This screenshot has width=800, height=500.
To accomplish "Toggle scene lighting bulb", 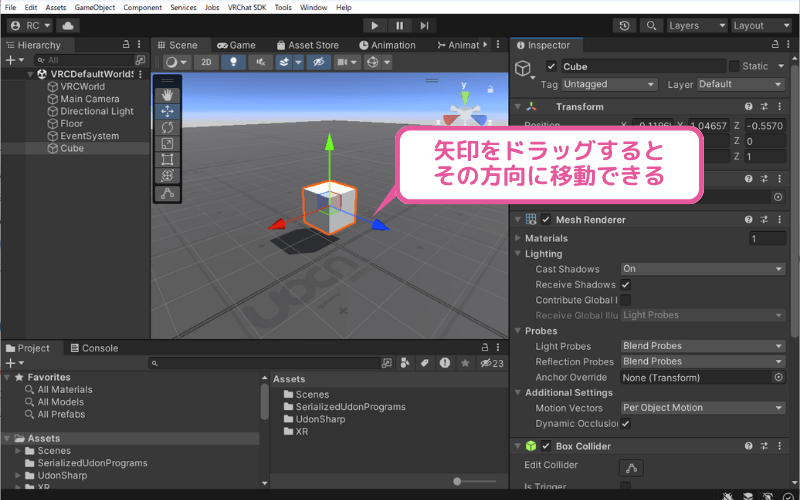I will (233, 62).
